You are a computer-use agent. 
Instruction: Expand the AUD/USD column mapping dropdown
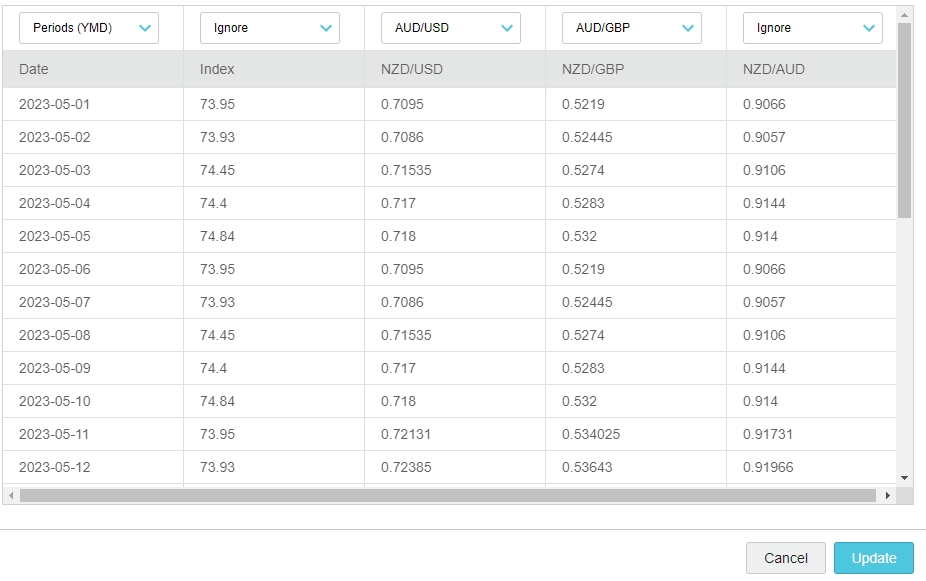pyautogui.click(x=450, y=28)
